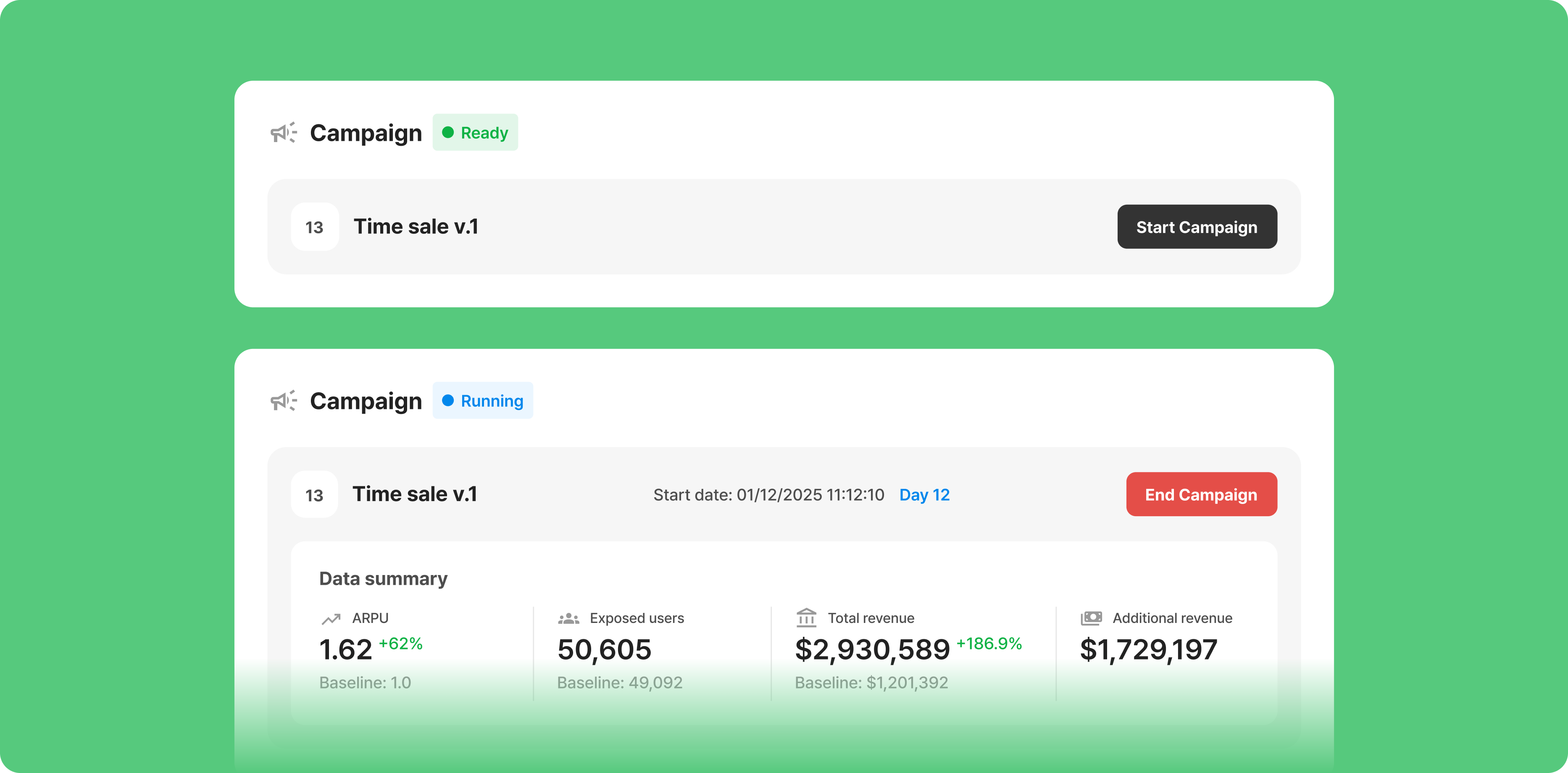Start the Time sale v.1 campaign

(1197, 227)
